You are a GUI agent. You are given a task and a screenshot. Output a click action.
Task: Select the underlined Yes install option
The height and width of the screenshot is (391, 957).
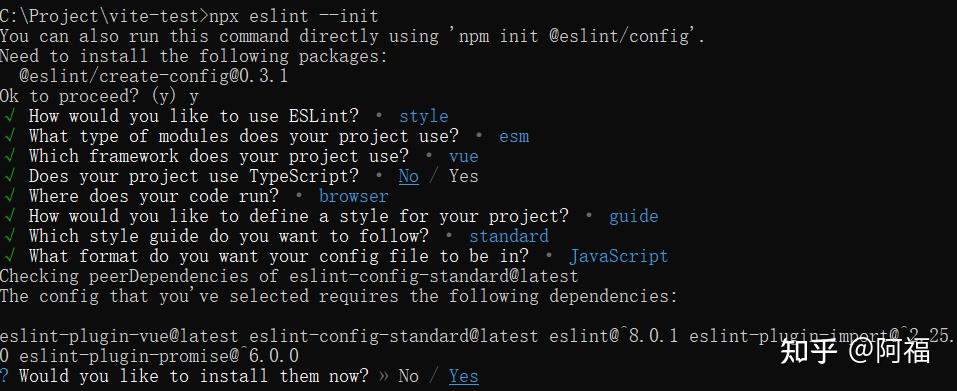click(464, 376)
